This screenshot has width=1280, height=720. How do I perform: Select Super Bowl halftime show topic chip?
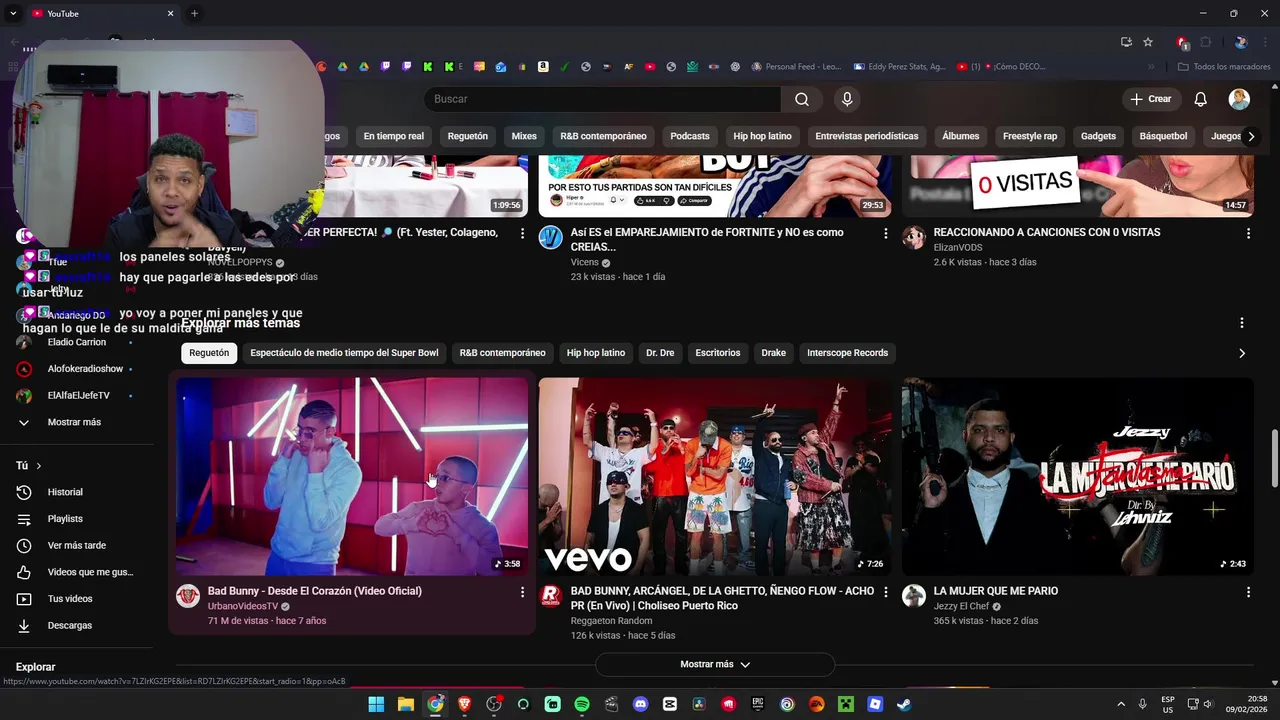[344, 353]
